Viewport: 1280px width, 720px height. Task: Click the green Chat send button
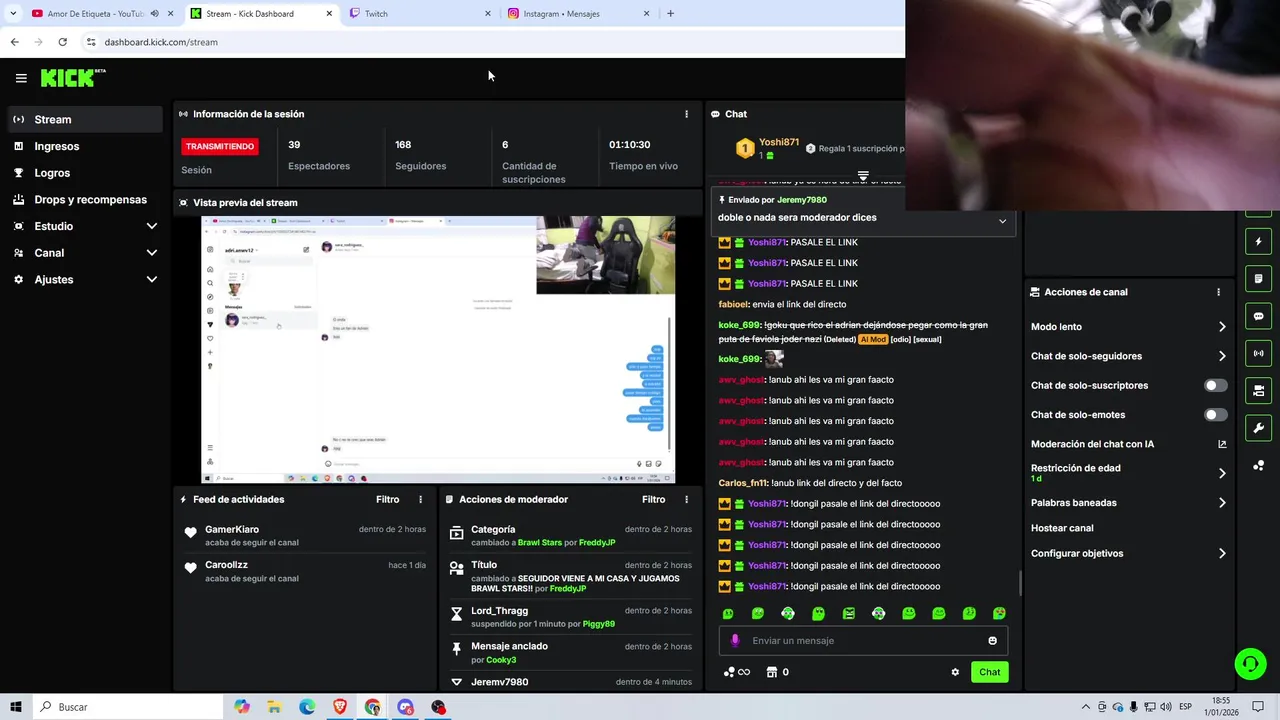pyautogui.click(x=989, y=672)
